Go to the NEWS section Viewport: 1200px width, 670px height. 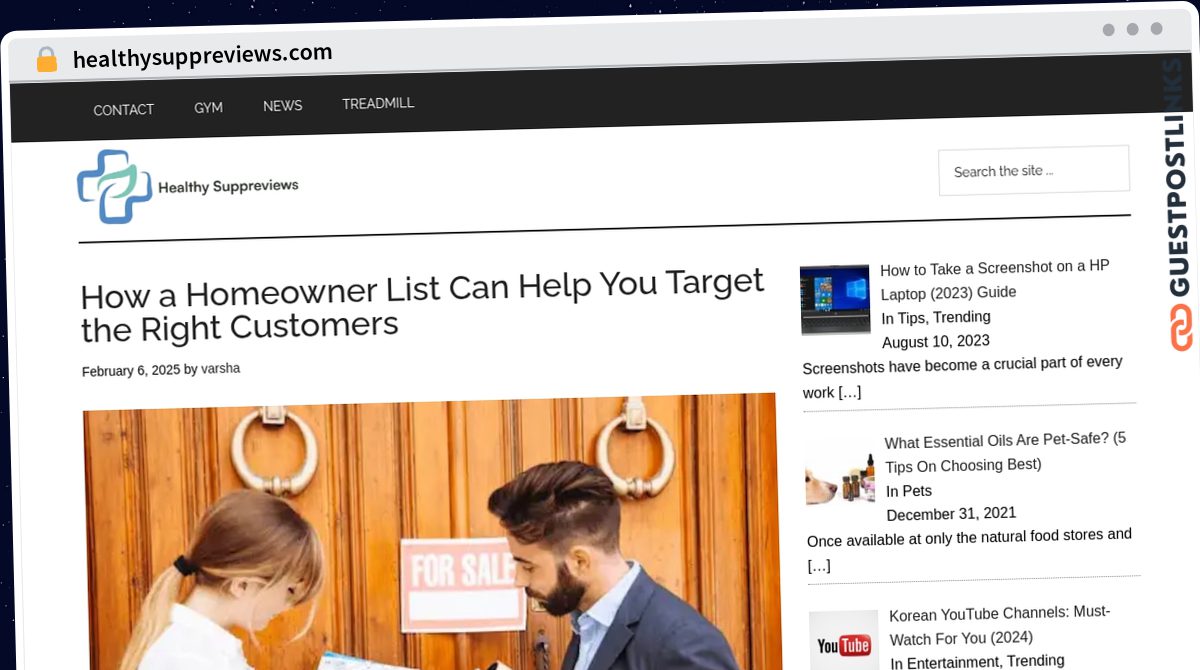282,105
